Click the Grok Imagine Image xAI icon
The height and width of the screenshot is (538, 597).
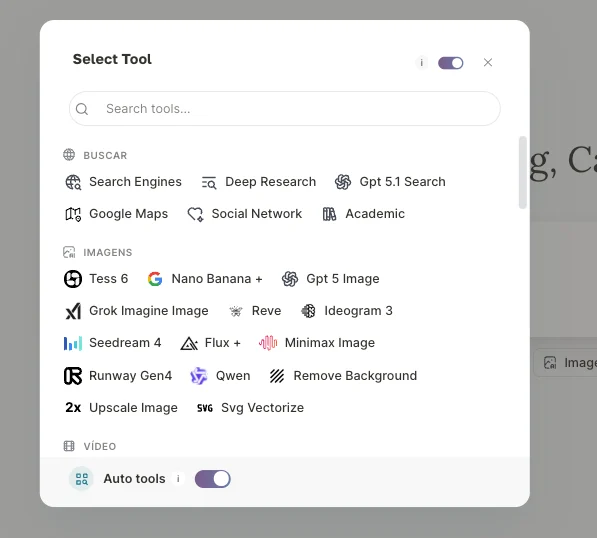[73, 311]
